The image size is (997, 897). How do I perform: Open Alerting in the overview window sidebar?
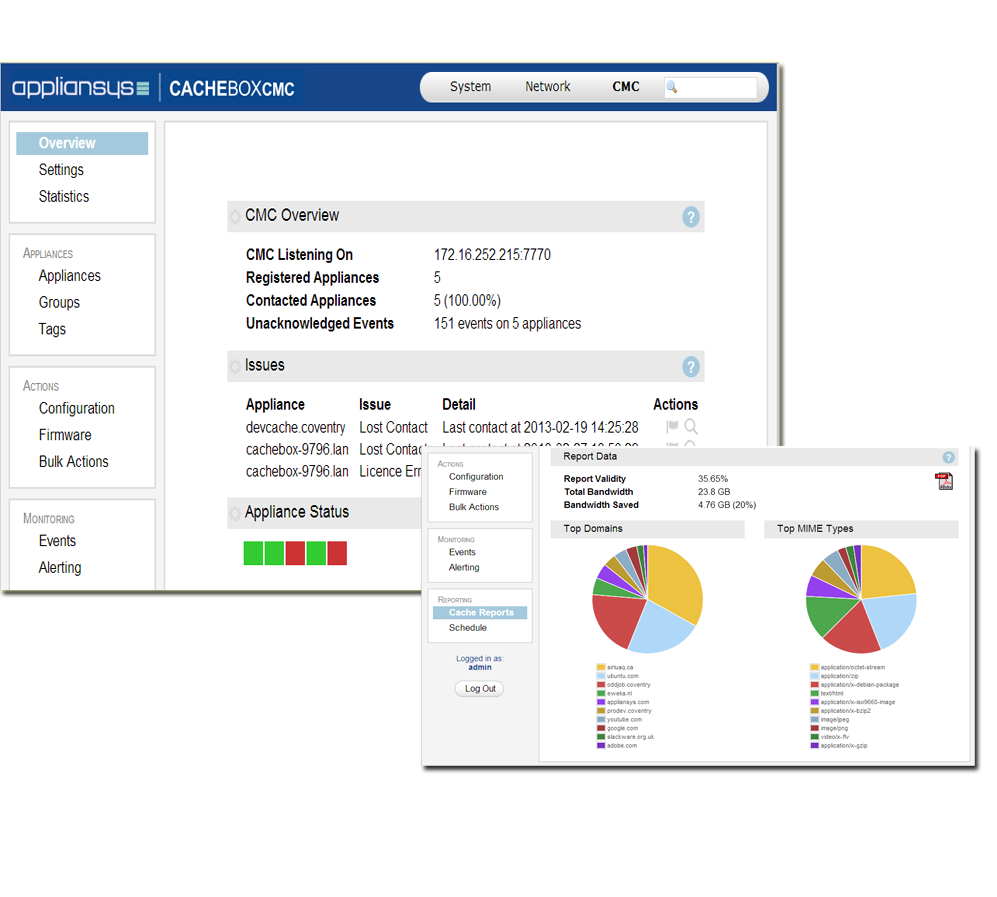click(60, 568)
